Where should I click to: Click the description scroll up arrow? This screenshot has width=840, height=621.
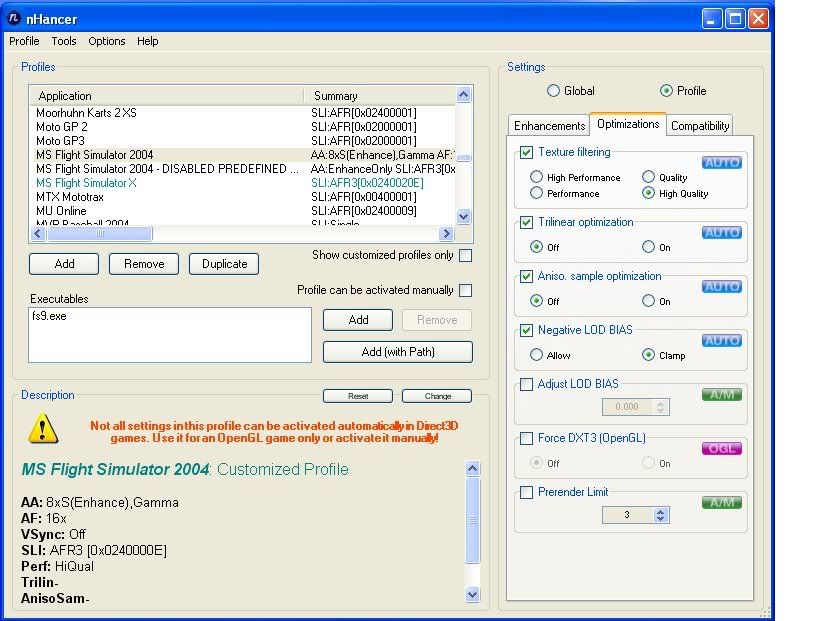coord(472,469)
